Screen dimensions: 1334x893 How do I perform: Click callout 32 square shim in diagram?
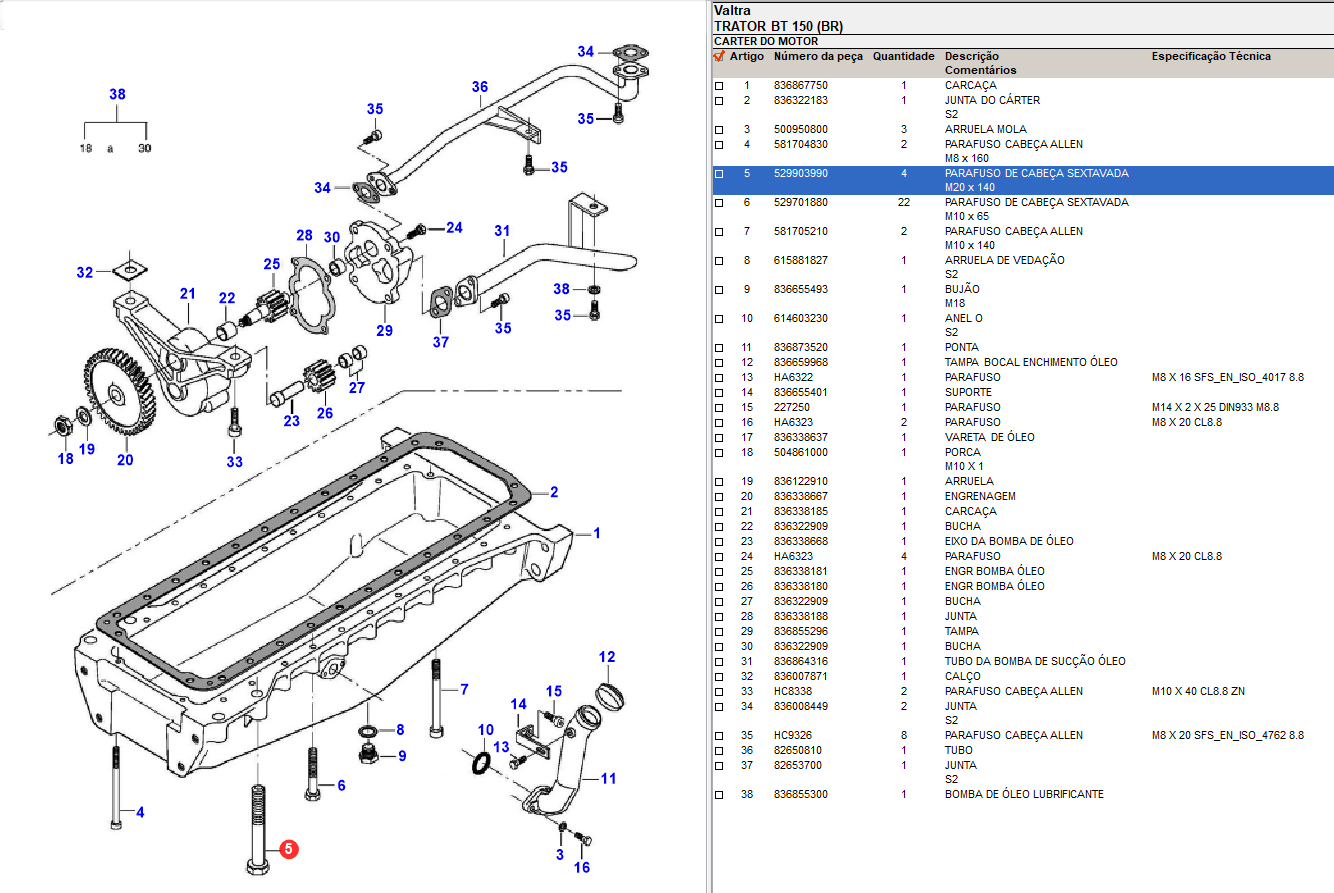click(85, 272)
